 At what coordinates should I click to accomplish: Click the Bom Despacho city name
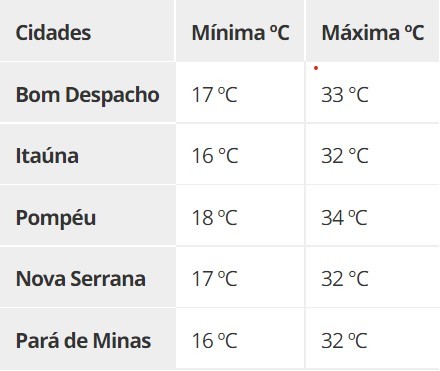(x=88, y=95)
